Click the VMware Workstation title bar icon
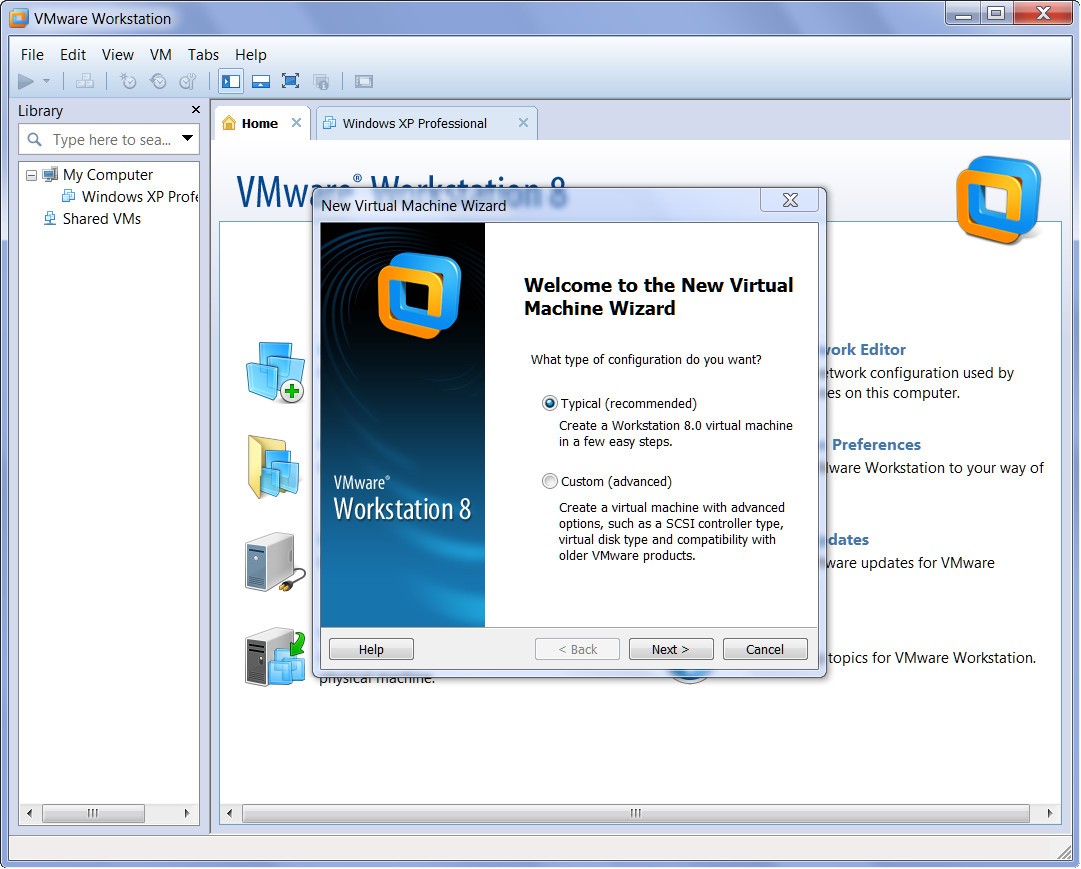Screen dimensions: 1081x869 tap(19, 19)
